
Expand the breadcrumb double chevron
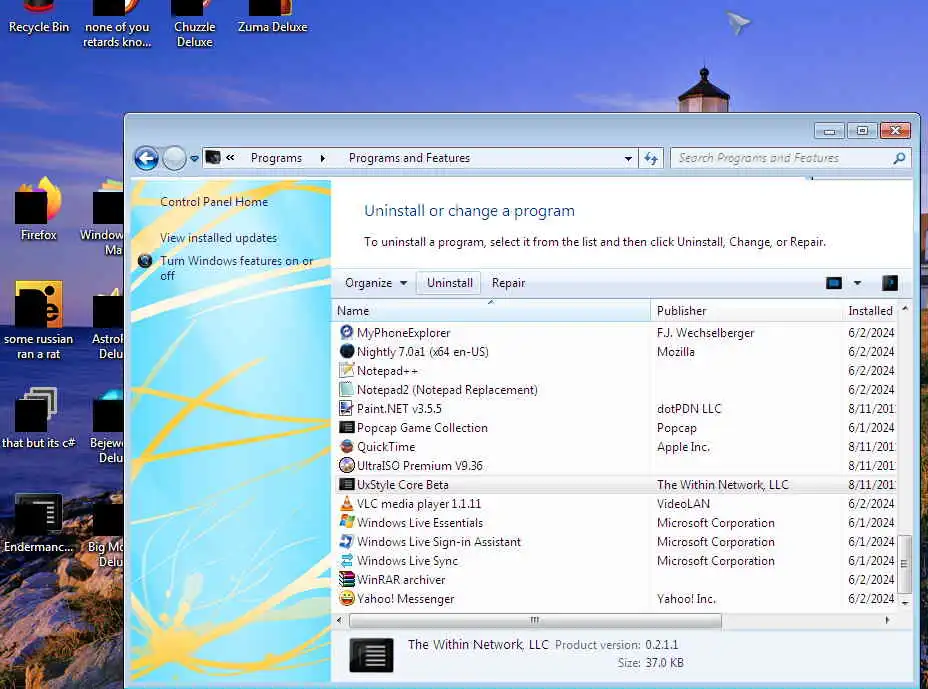230,157
